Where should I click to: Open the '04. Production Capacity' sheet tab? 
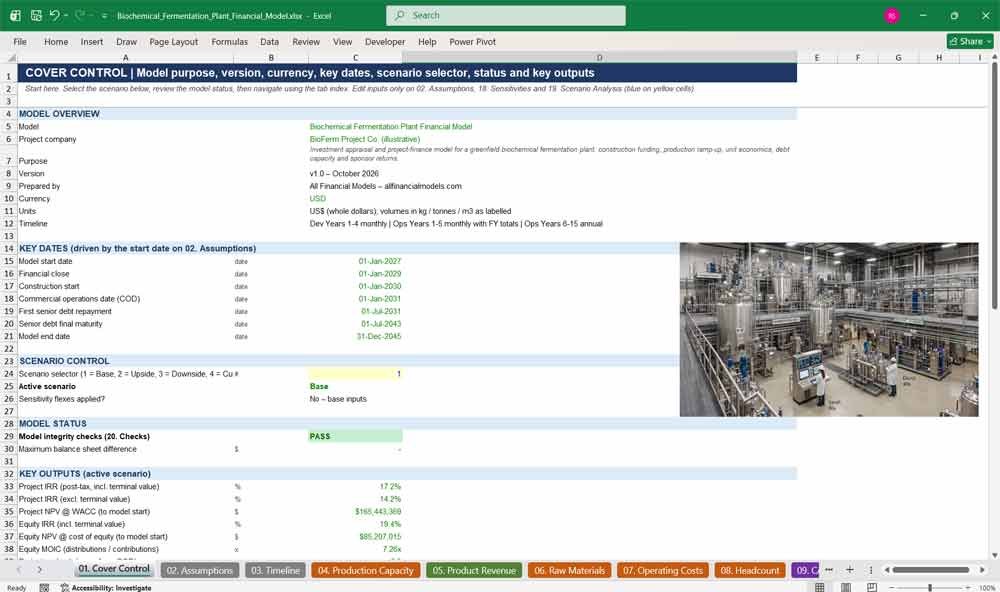tap(366, 570)
